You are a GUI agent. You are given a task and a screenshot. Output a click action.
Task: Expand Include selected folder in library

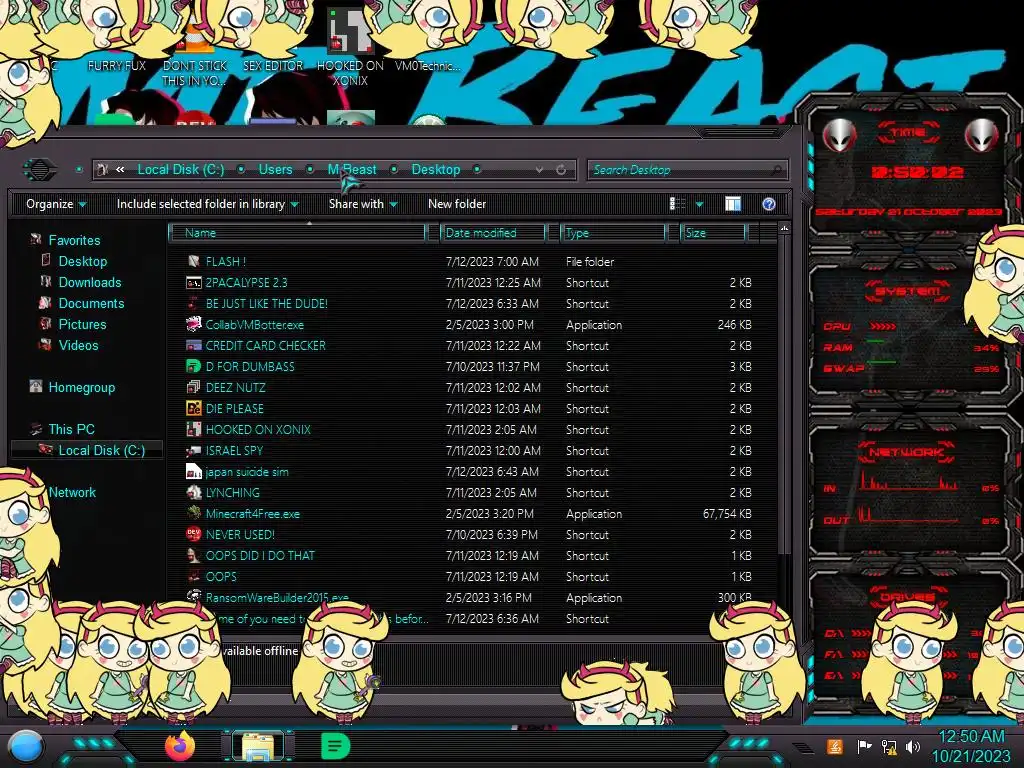tap(208, 204)
